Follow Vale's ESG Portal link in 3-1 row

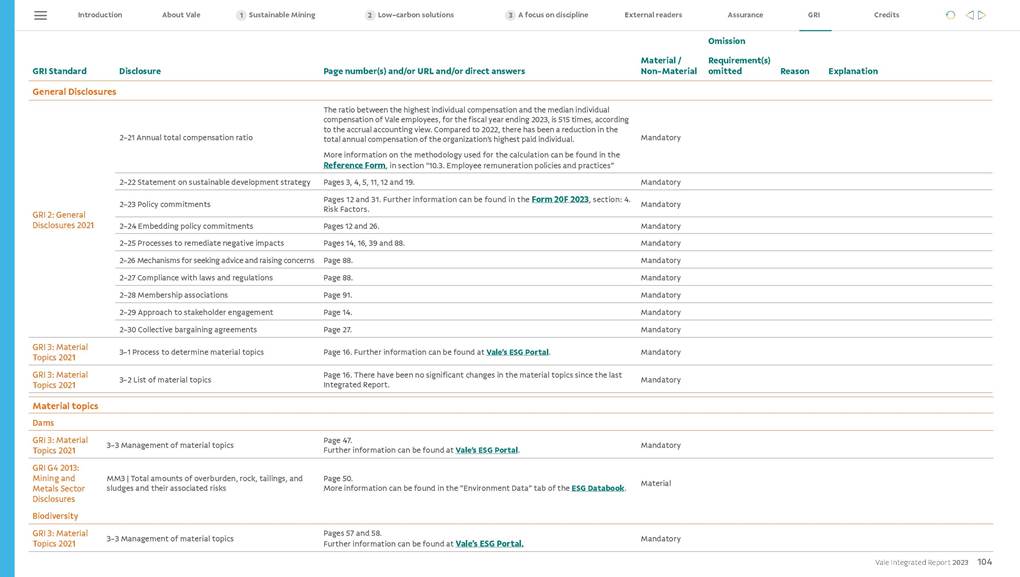point(517,352)
